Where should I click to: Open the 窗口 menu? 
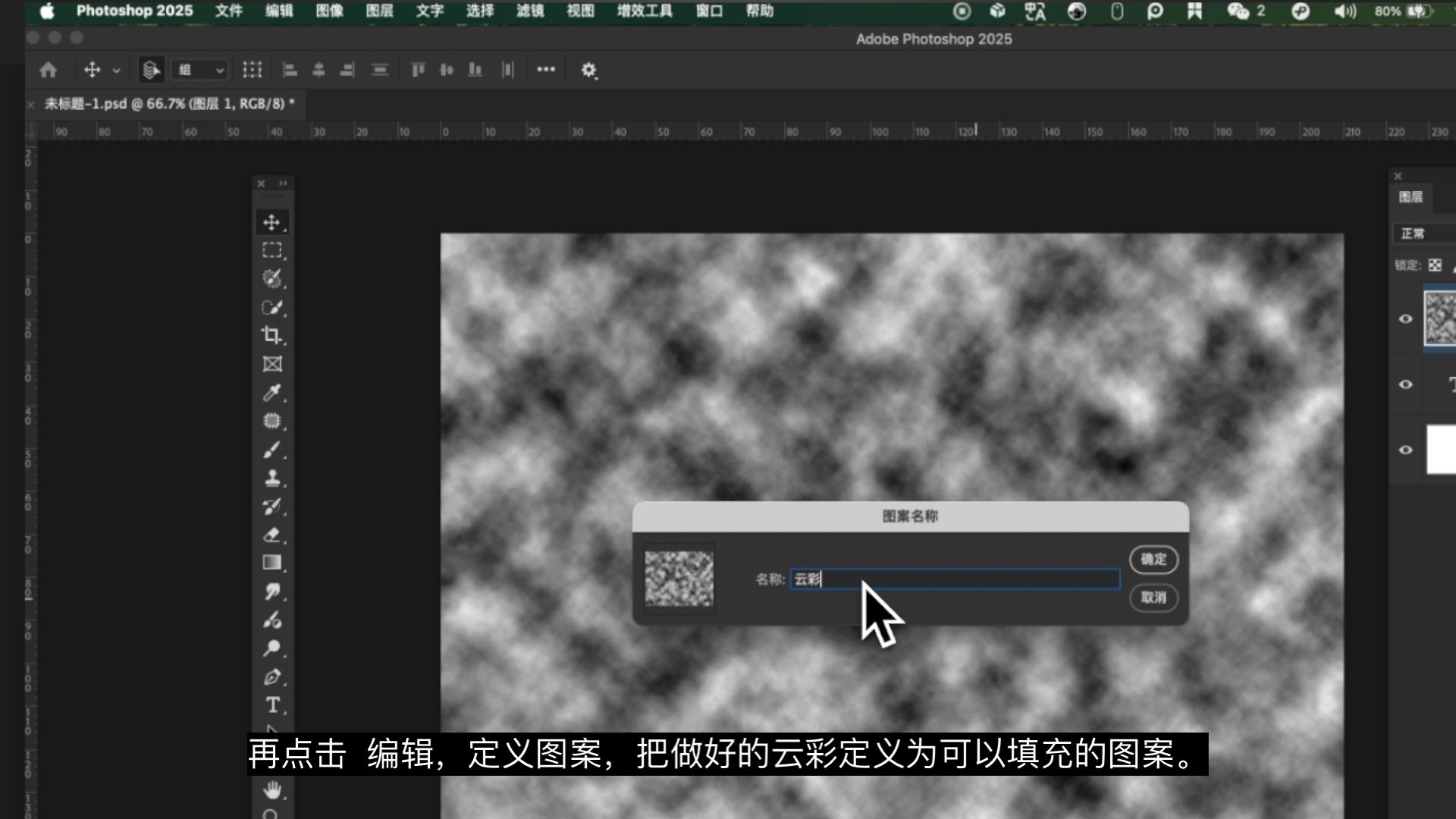pos(710,11)
